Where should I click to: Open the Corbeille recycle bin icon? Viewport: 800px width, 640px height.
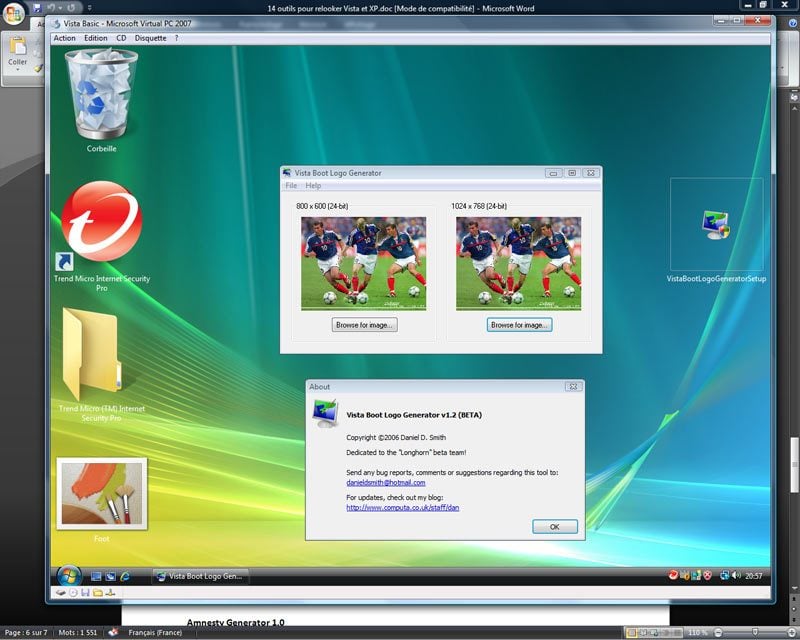[102, 95]
